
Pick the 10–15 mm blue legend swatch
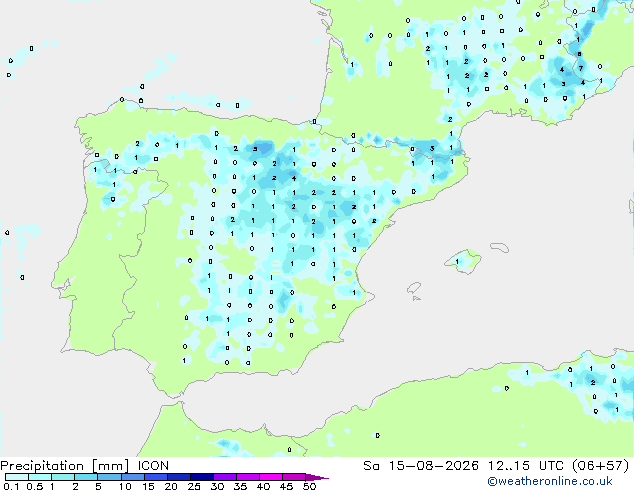coord(132,477)
